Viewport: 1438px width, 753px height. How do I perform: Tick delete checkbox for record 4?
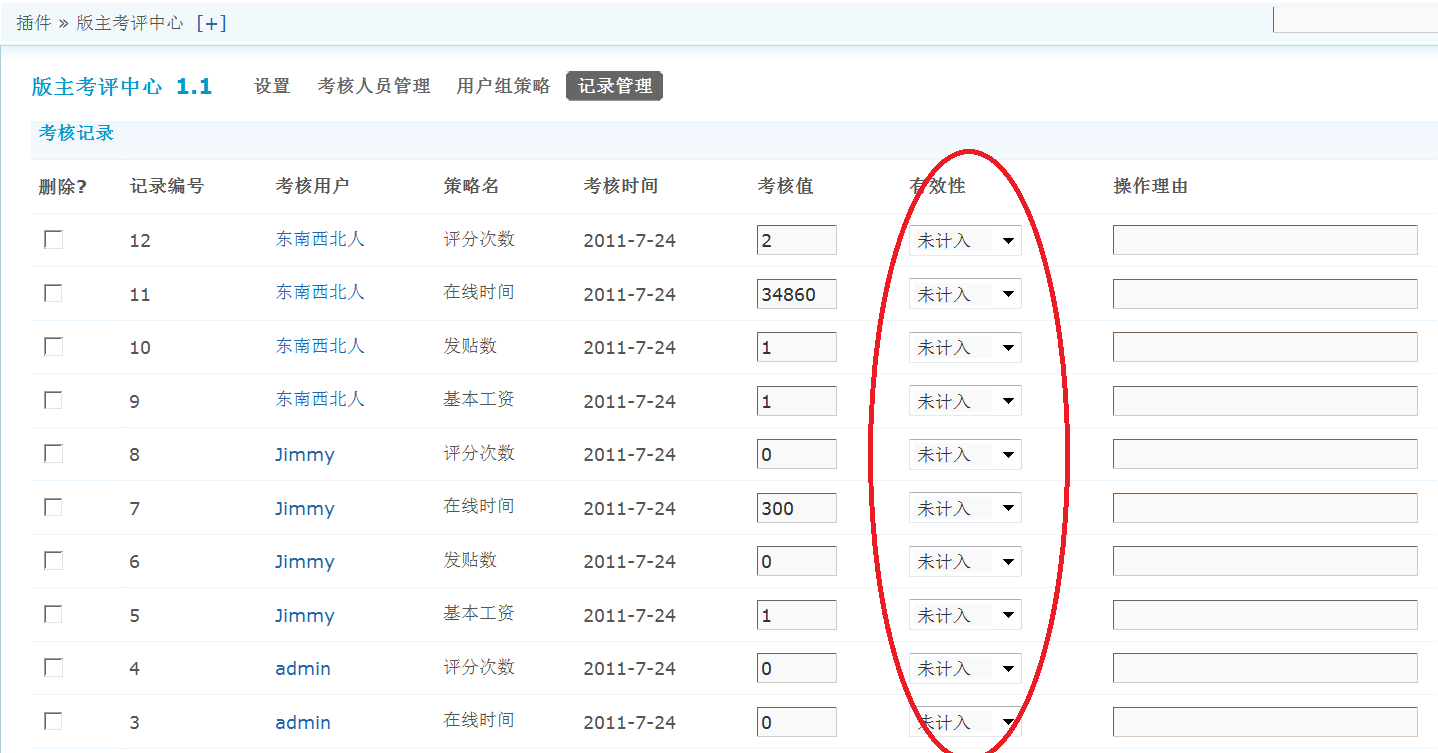pos(53,668)
